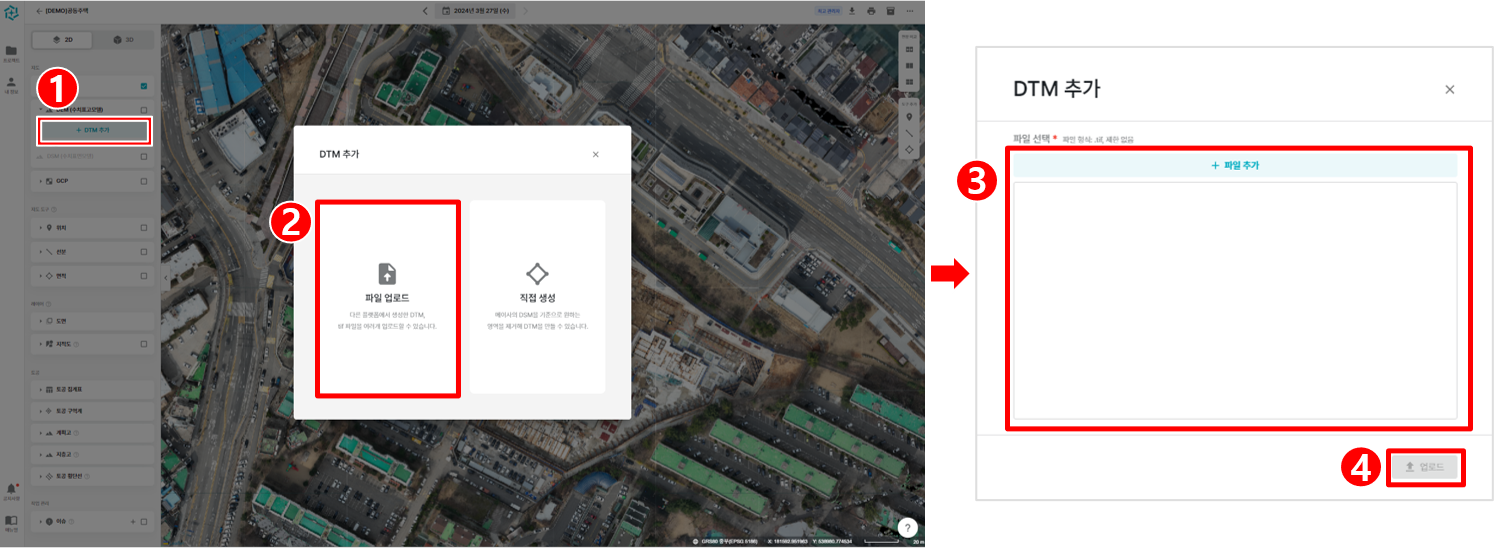This screenshot has width=1494, height=548.
Task: Click the printer icon in top toolbar
Action: [871, 10]
